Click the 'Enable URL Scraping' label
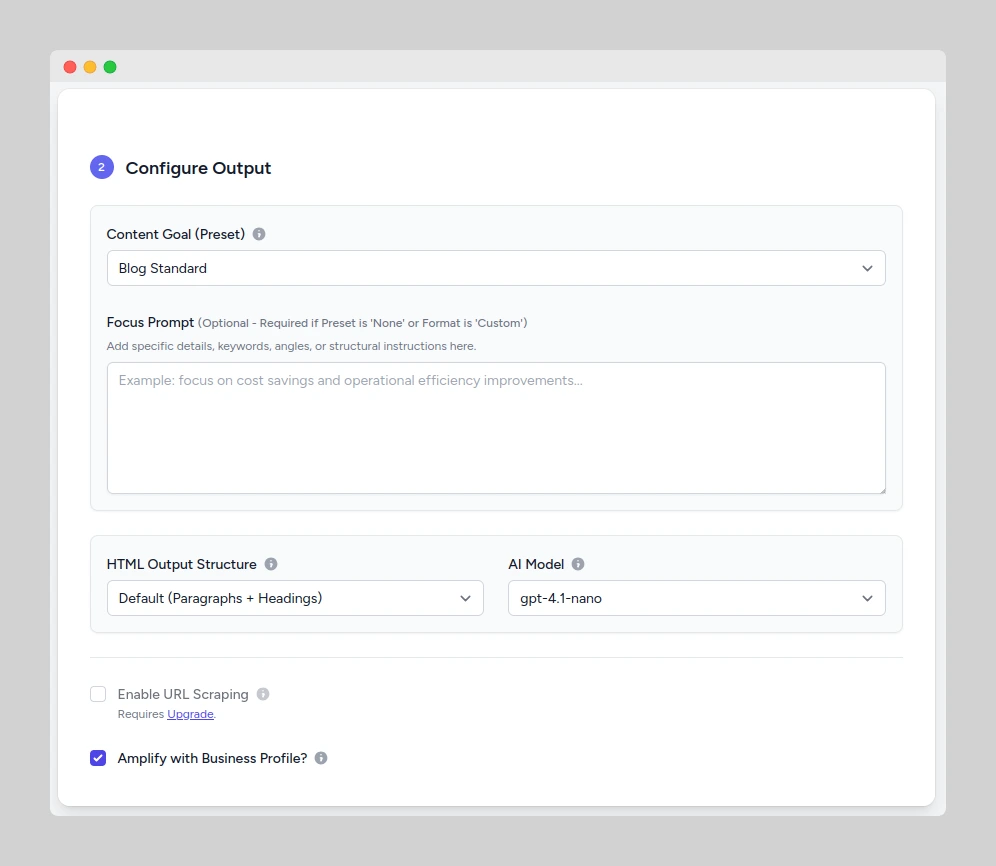Viewport: 996px width, 866px height. coord(183,694)
